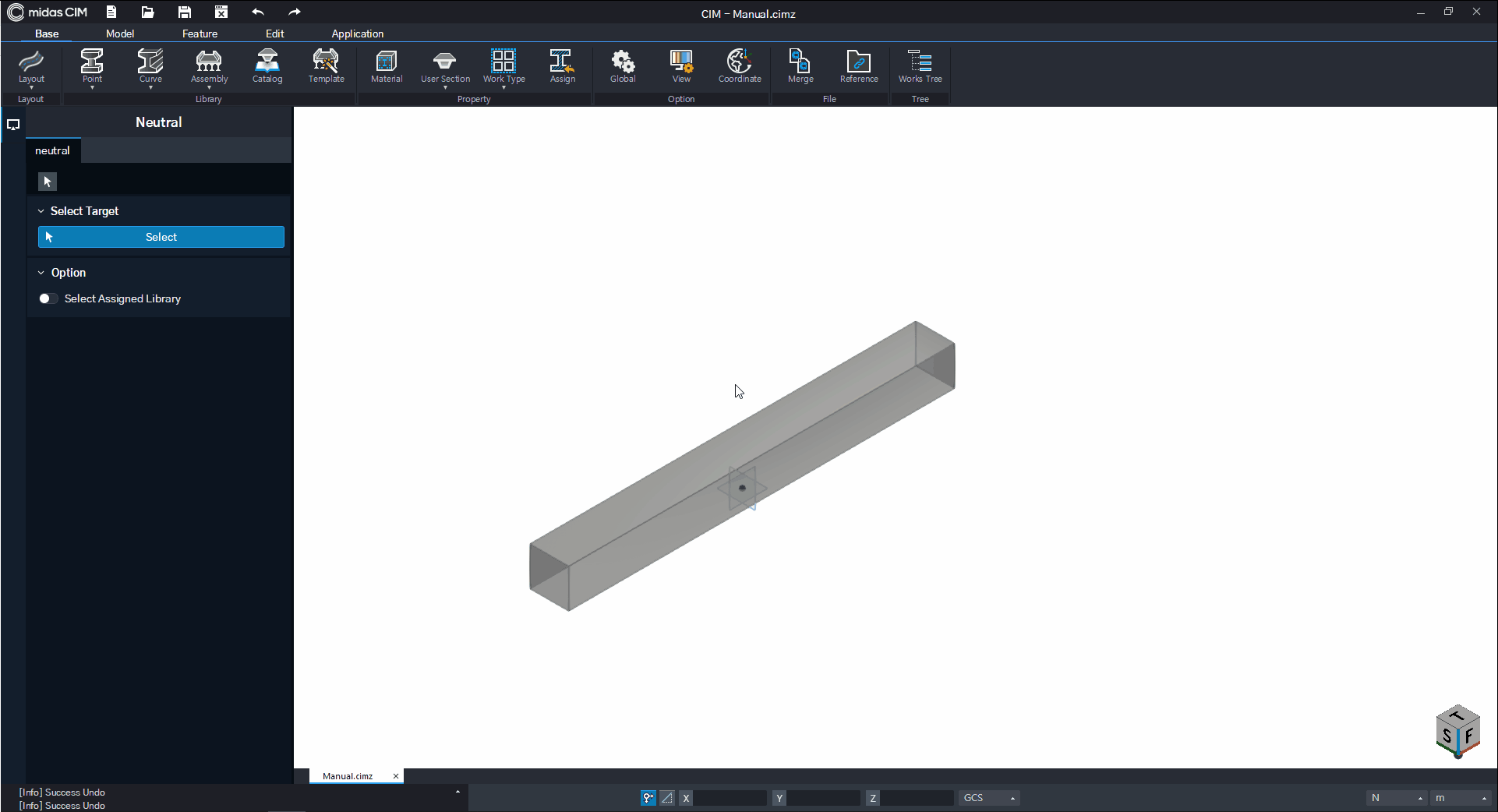Open the Assembly library tool
1498x812 pixels.
[x=209, y=66]
